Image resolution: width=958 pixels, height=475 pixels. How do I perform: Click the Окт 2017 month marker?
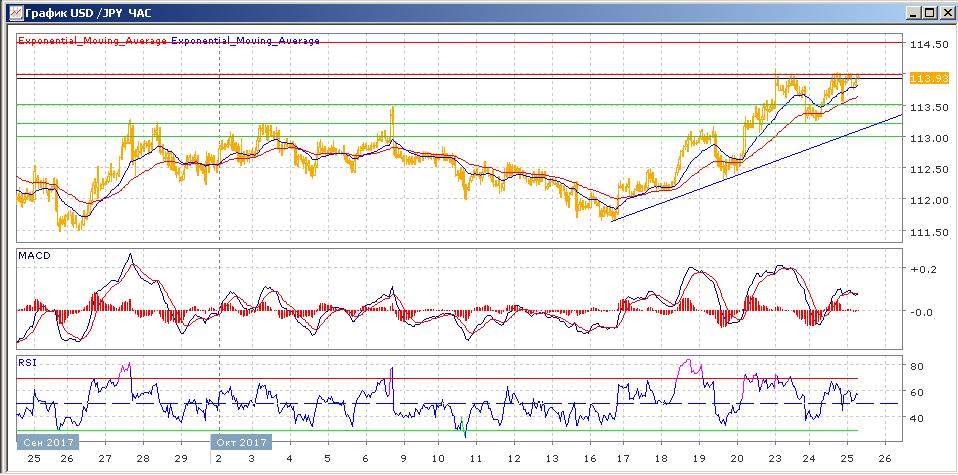coord(242,441)
